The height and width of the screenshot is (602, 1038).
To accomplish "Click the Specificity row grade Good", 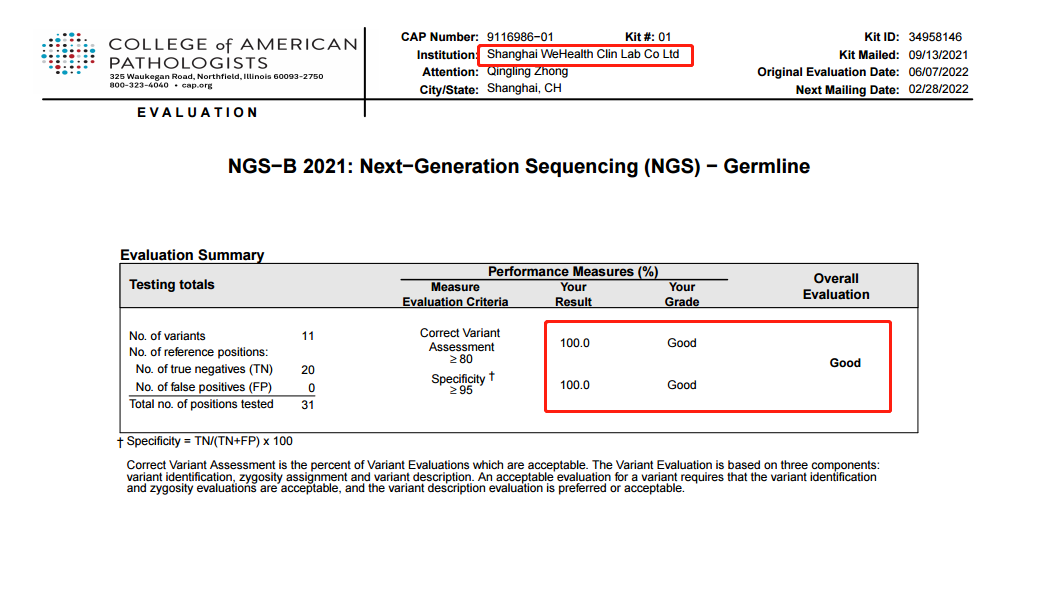I will click(682, 385).
